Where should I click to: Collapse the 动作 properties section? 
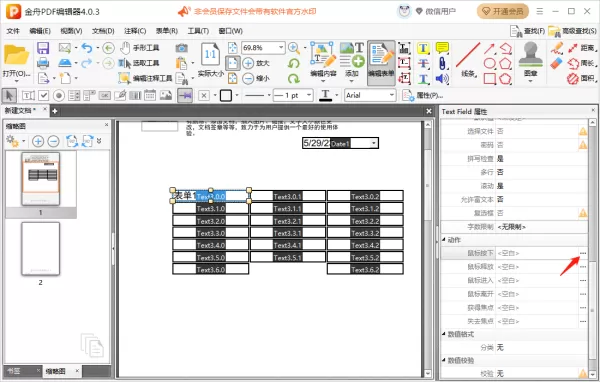coord(444,240)
